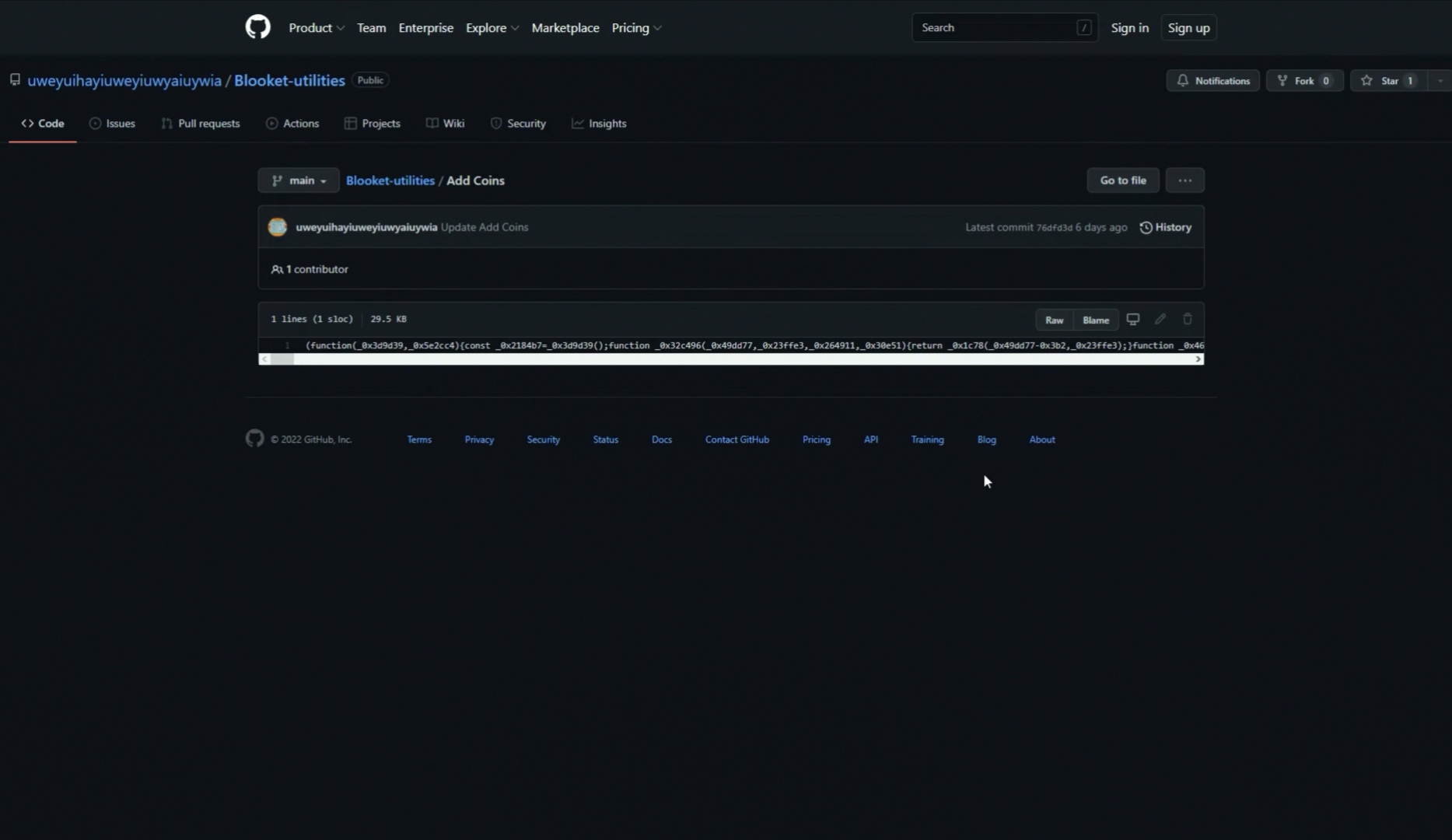1452x840 pixels.
Task: Click the horizontal code scrollbar
Action: coord(731,359)
